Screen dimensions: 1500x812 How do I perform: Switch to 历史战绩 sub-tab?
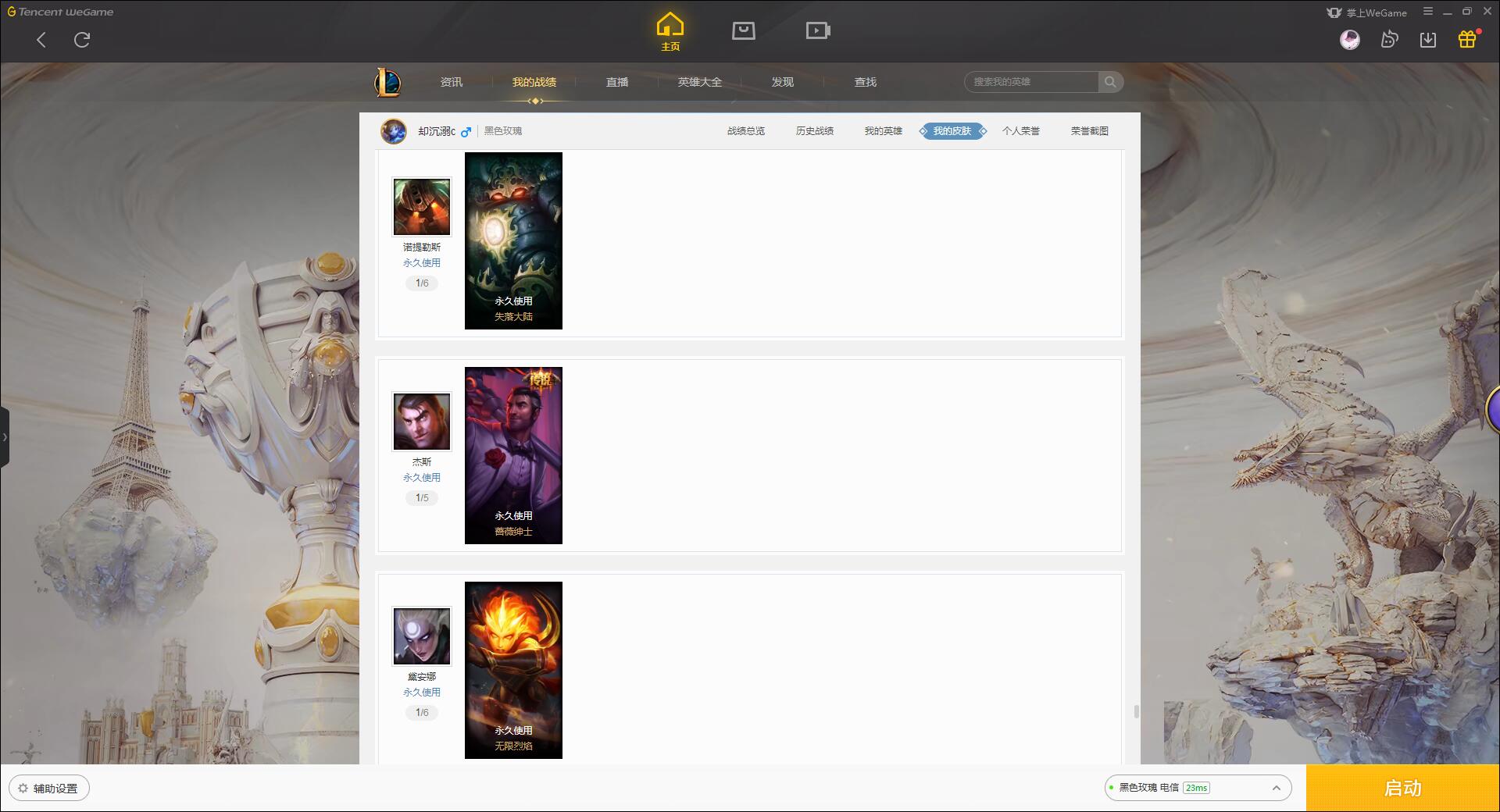click(x=815, y=131)
